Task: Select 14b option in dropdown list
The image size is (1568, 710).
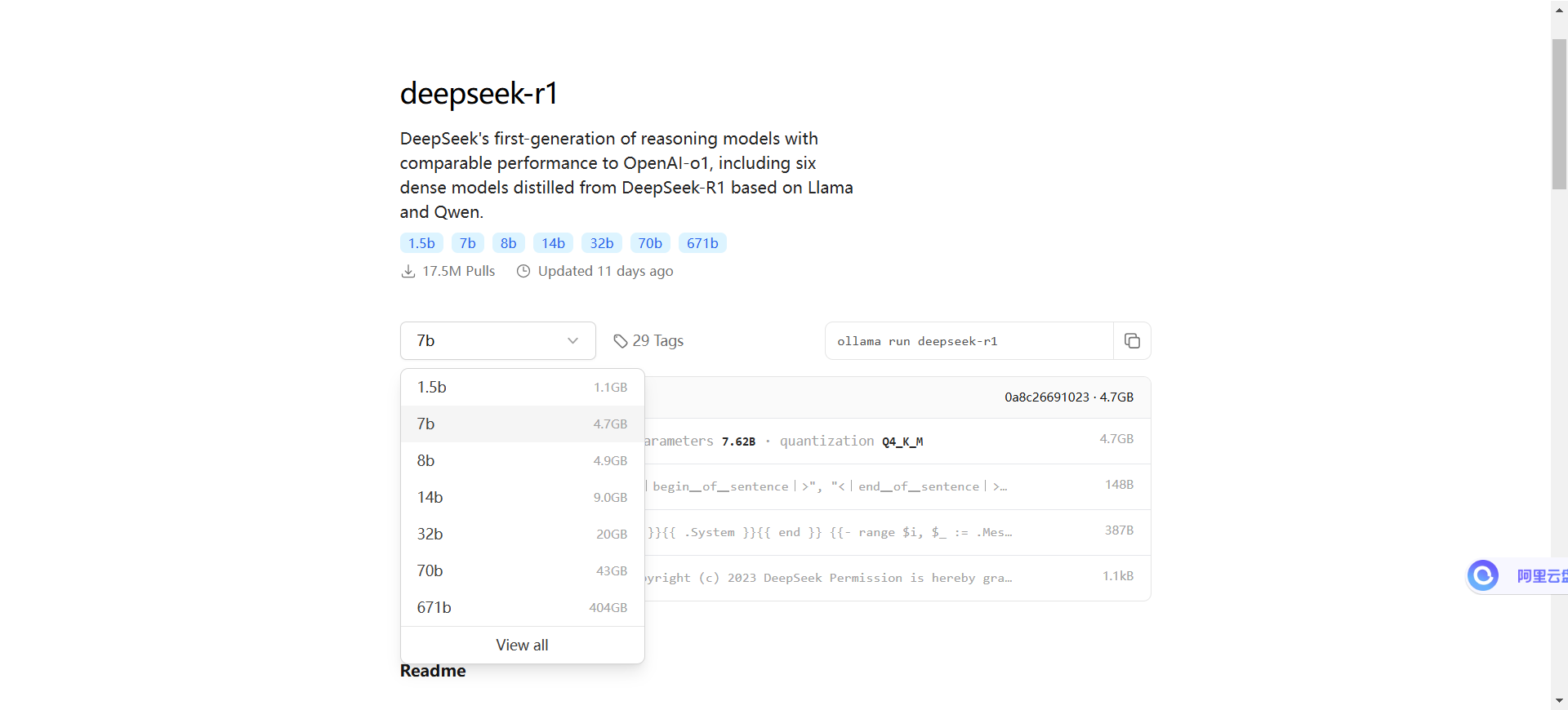Action: [523, 498]
